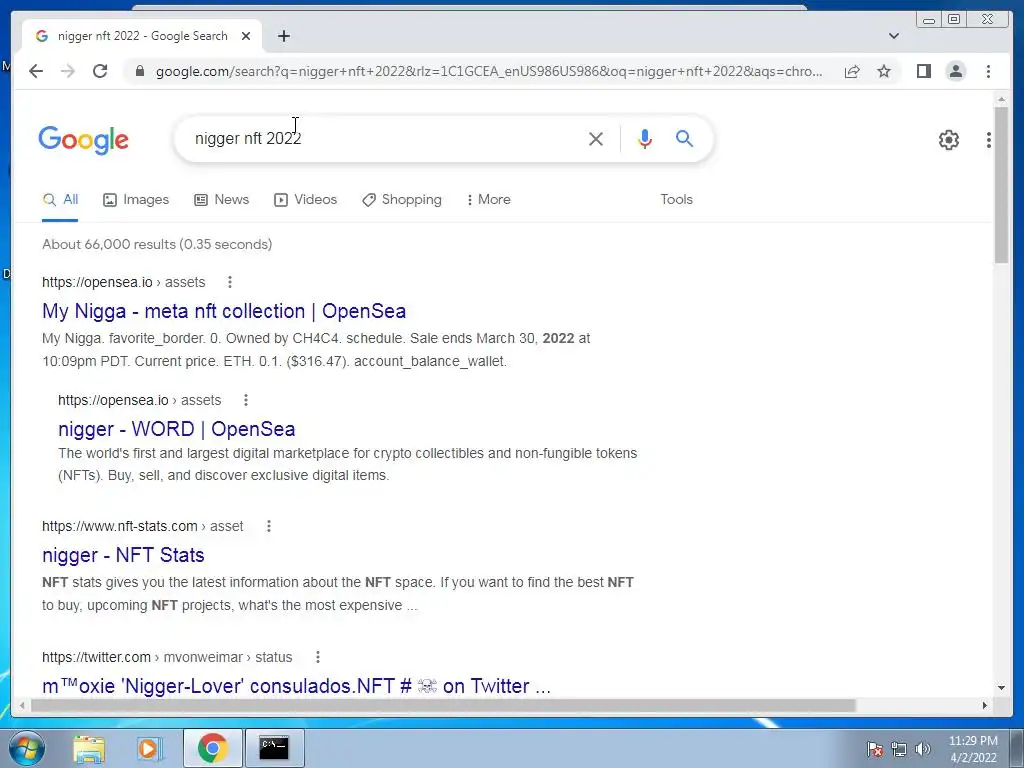Click the browser forward arrow

click(68, 71)
